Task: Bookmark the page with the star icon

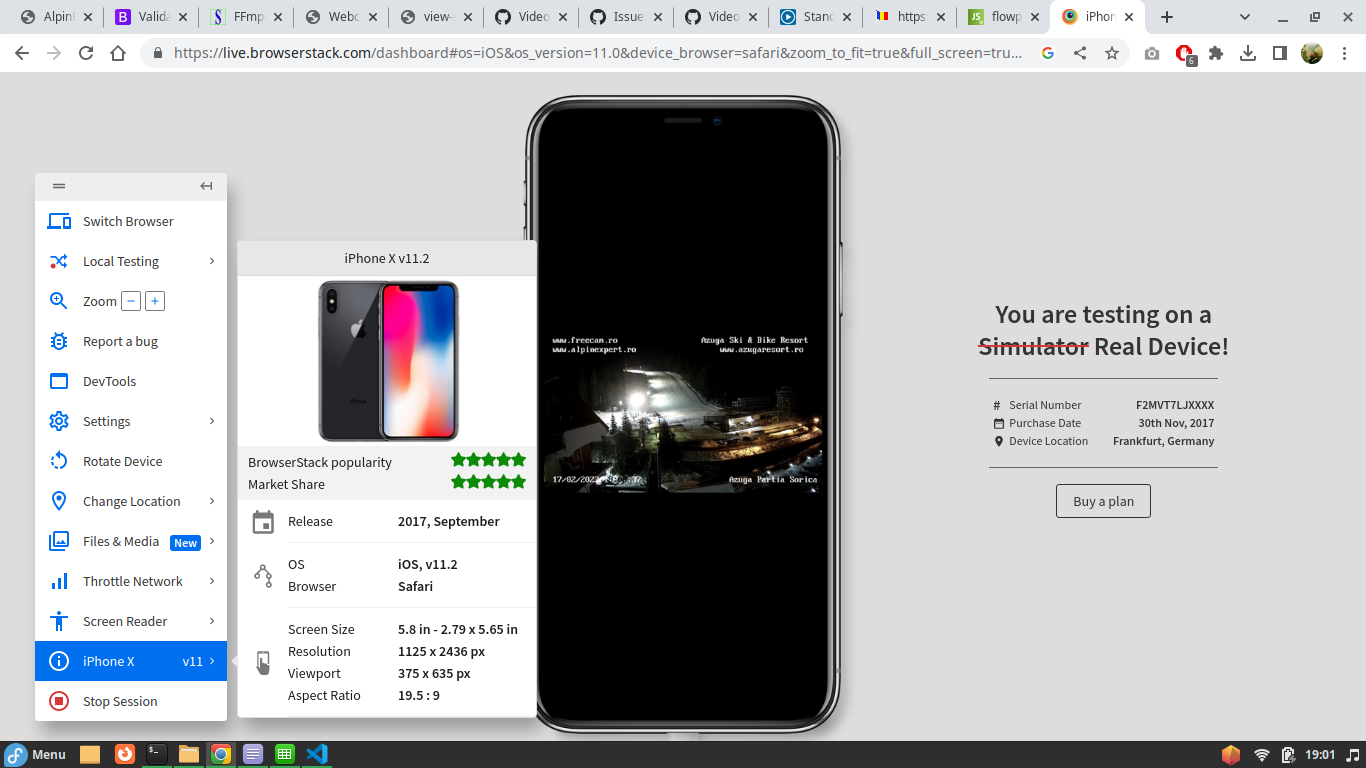Action: click(1112, 54)
